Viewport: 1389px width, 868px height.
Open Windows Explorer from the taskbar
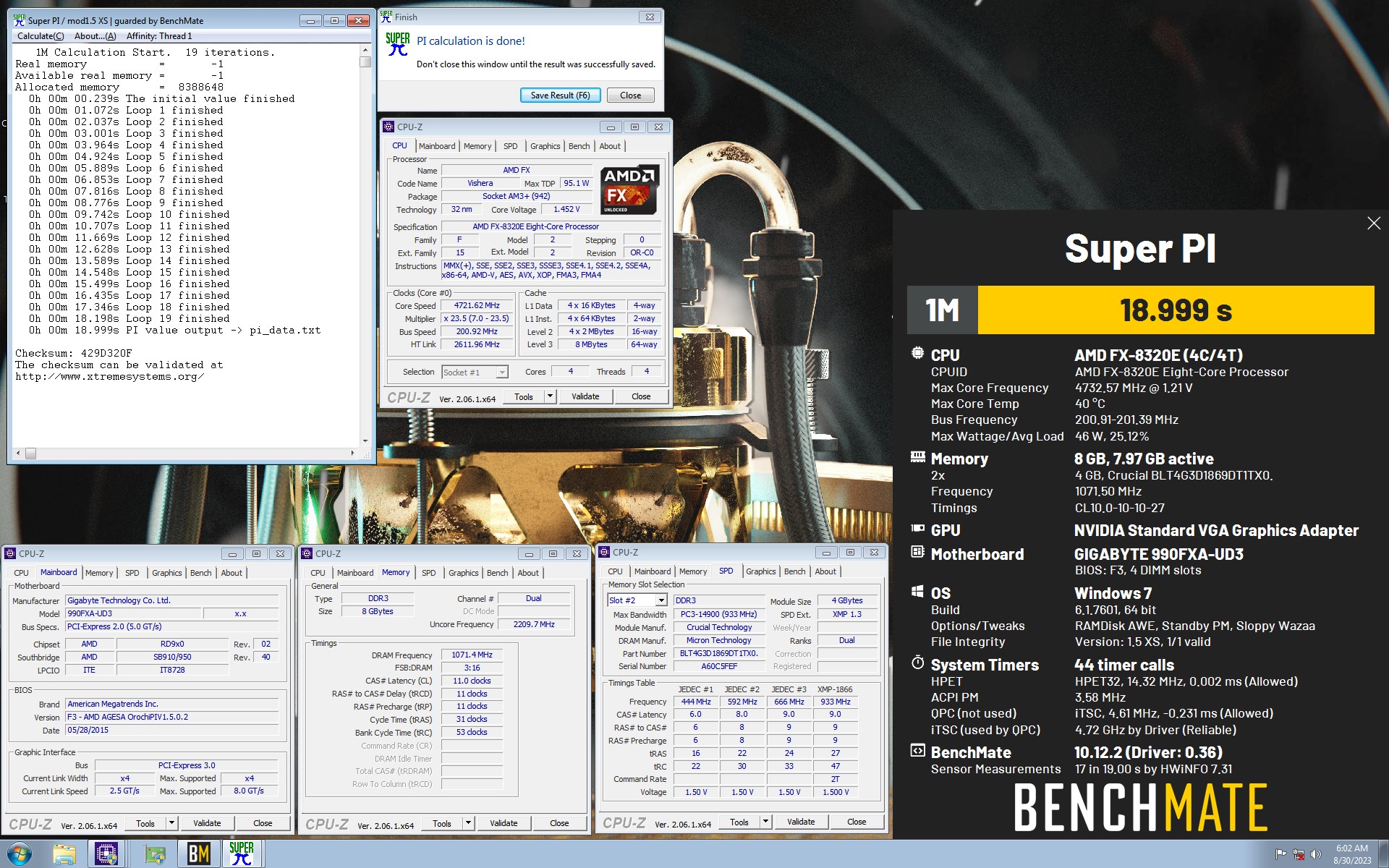tap(64, 854)
